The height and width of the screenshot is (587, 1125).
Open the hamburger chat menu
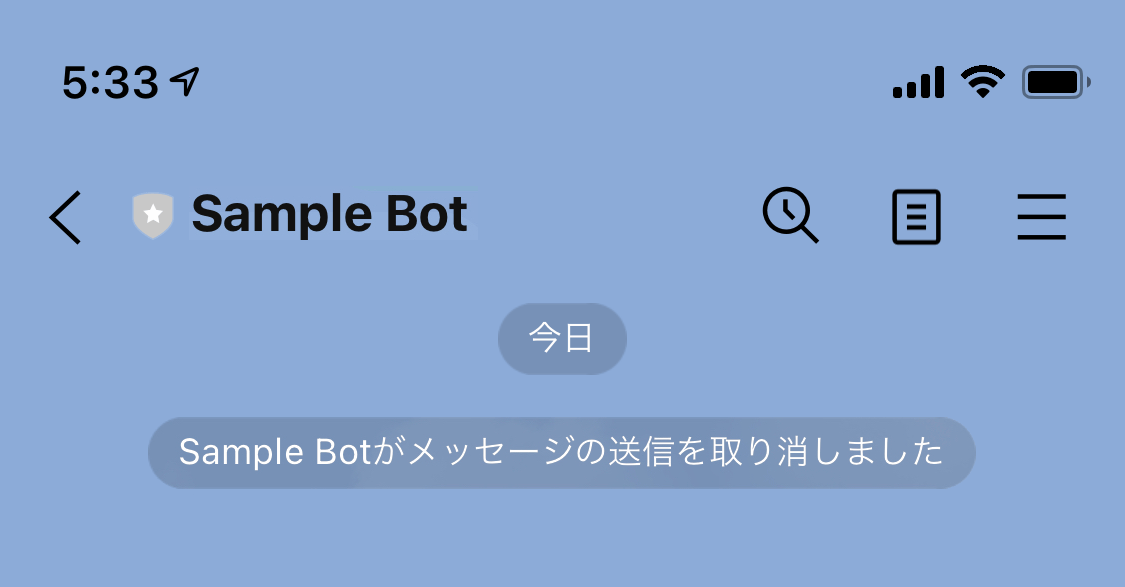1042,216
